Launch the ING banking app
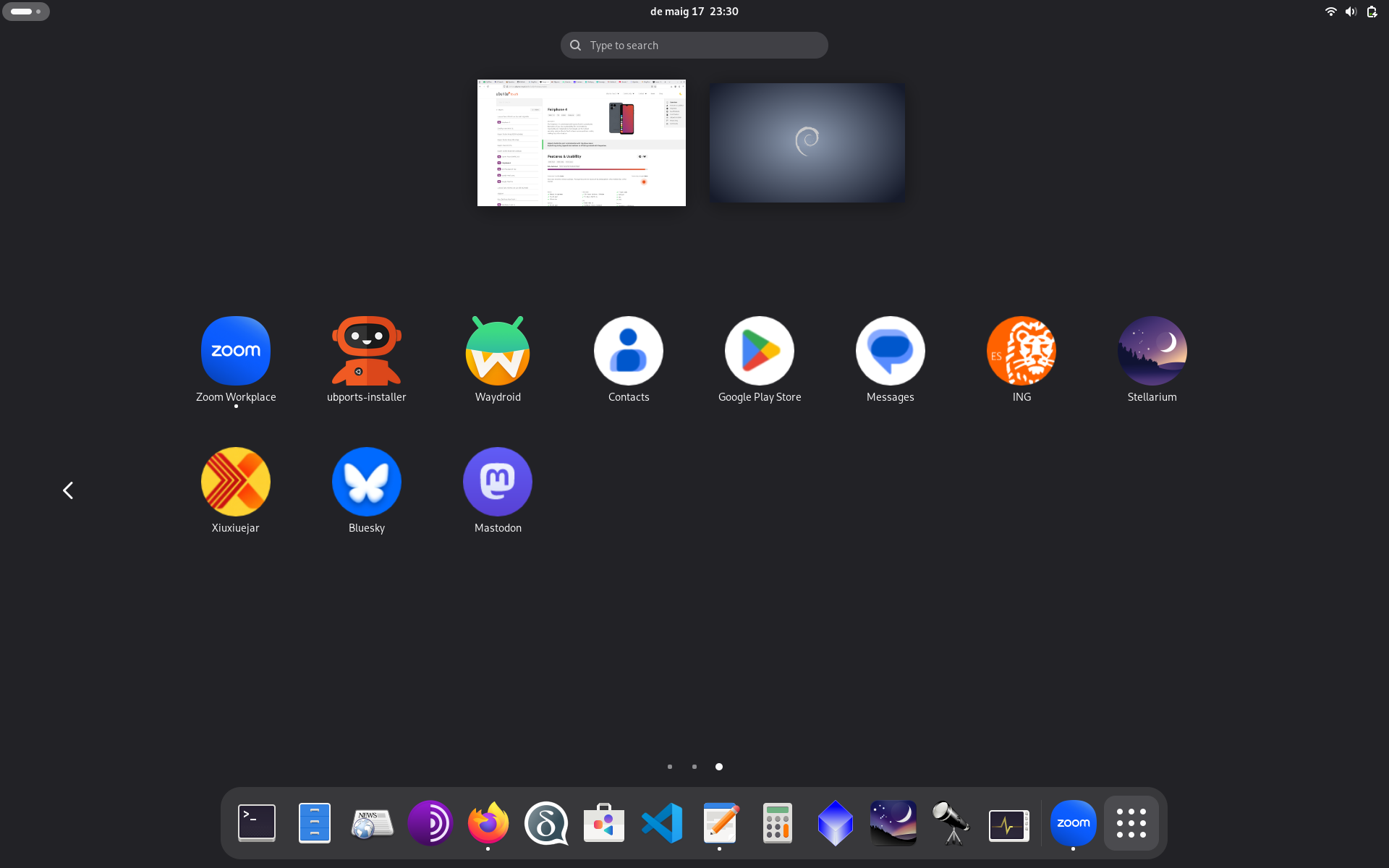The image size is (1389, 868). 1021,359
